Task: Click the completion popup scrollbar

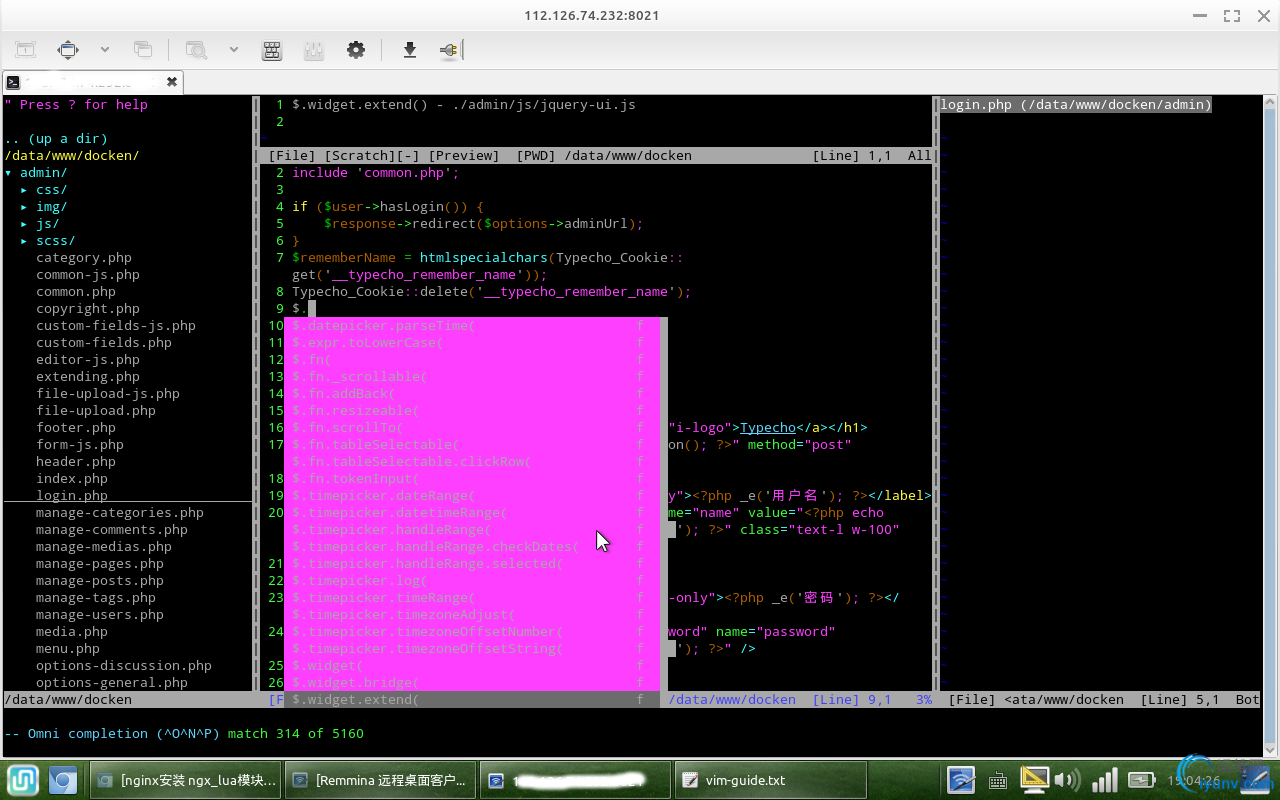Action: point(664,504)
